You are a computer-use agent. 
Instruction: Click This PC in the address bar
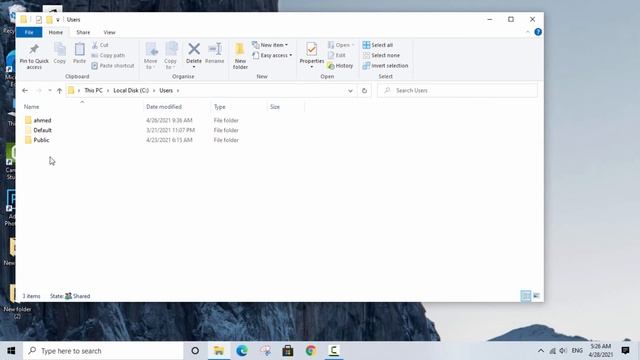click(93, 91)
